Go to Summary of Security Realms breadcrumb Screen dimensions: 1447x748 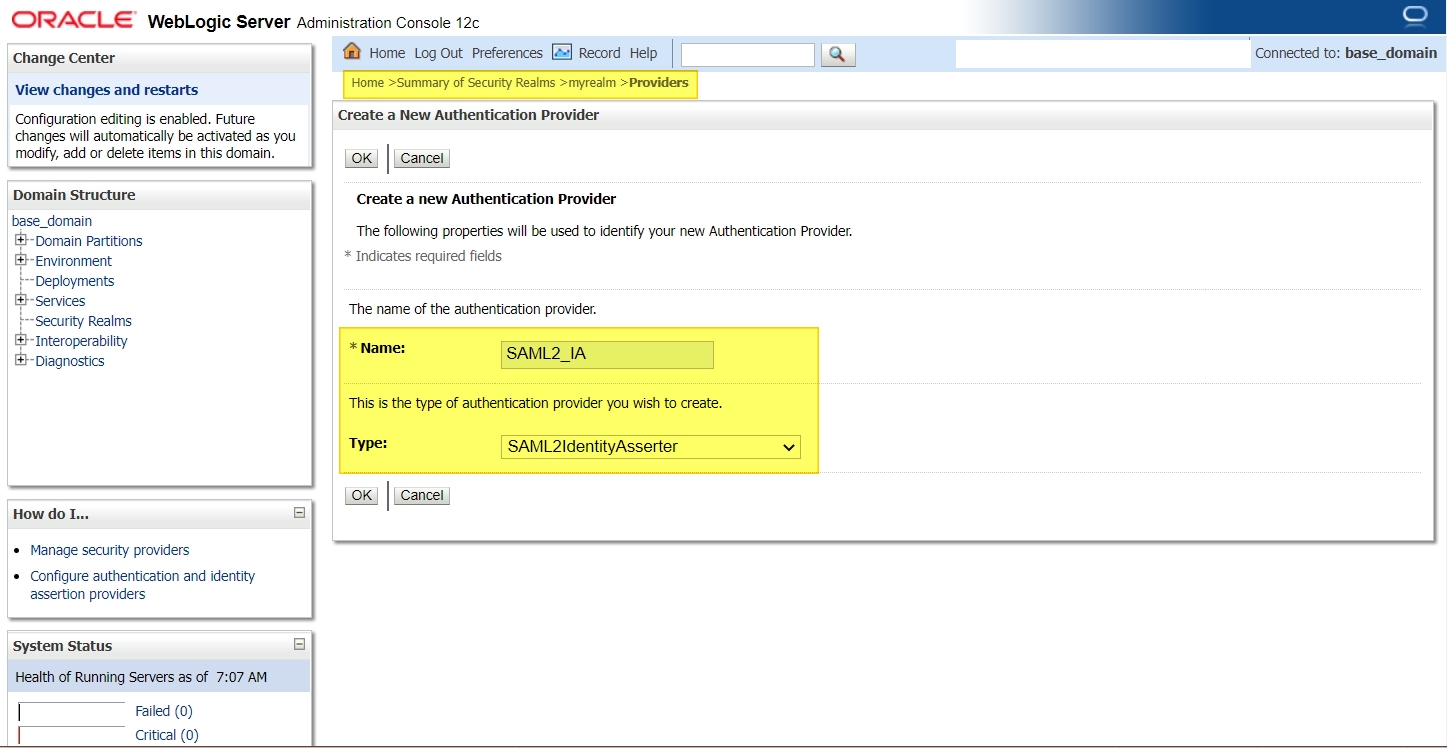476,83
